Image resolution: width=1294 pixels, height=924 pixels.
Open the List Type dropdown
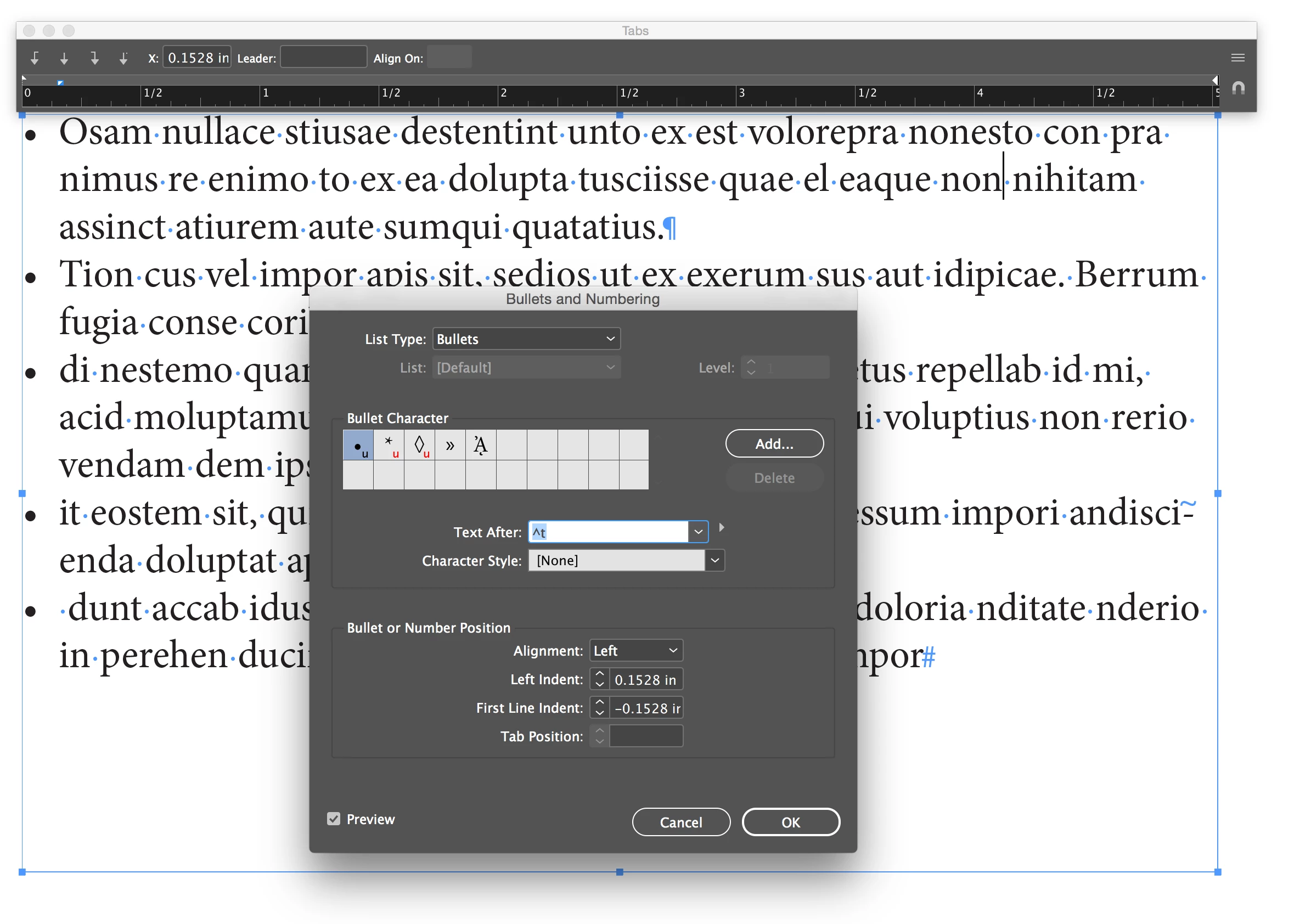[526, 339]
